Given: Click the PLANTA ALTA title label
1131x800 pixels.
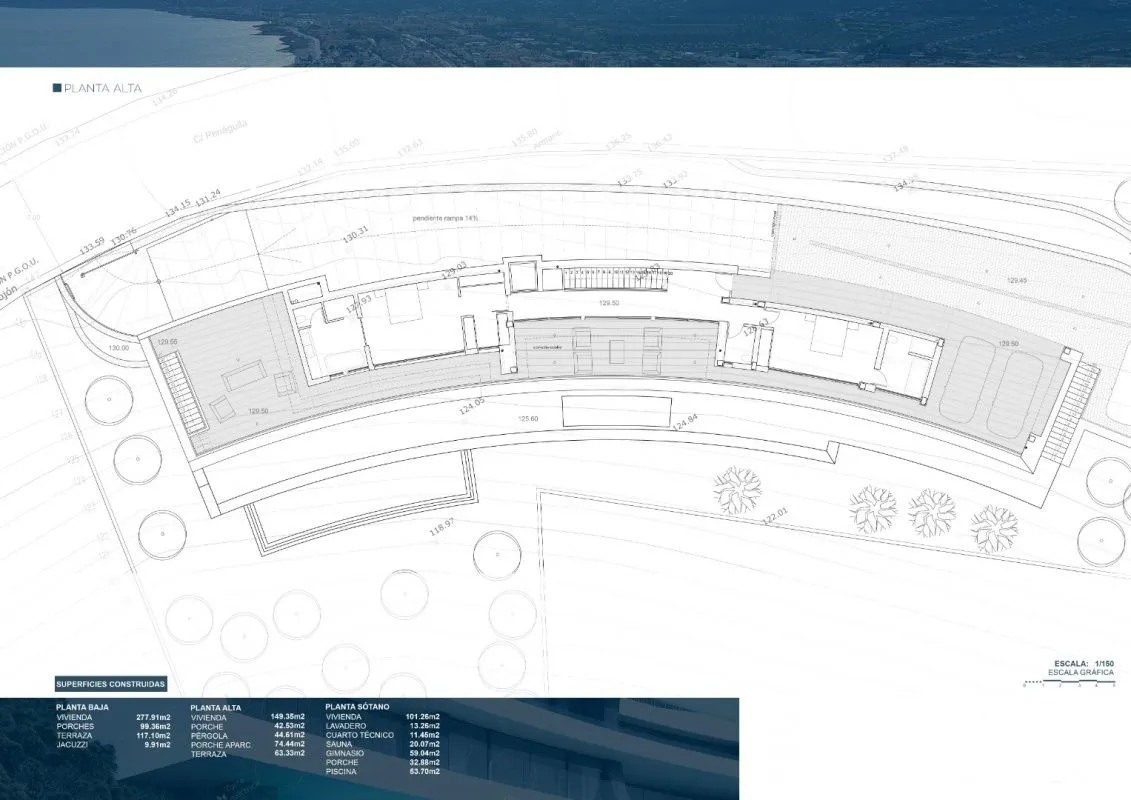Looking at the screenshot, I should pos(103,88).
